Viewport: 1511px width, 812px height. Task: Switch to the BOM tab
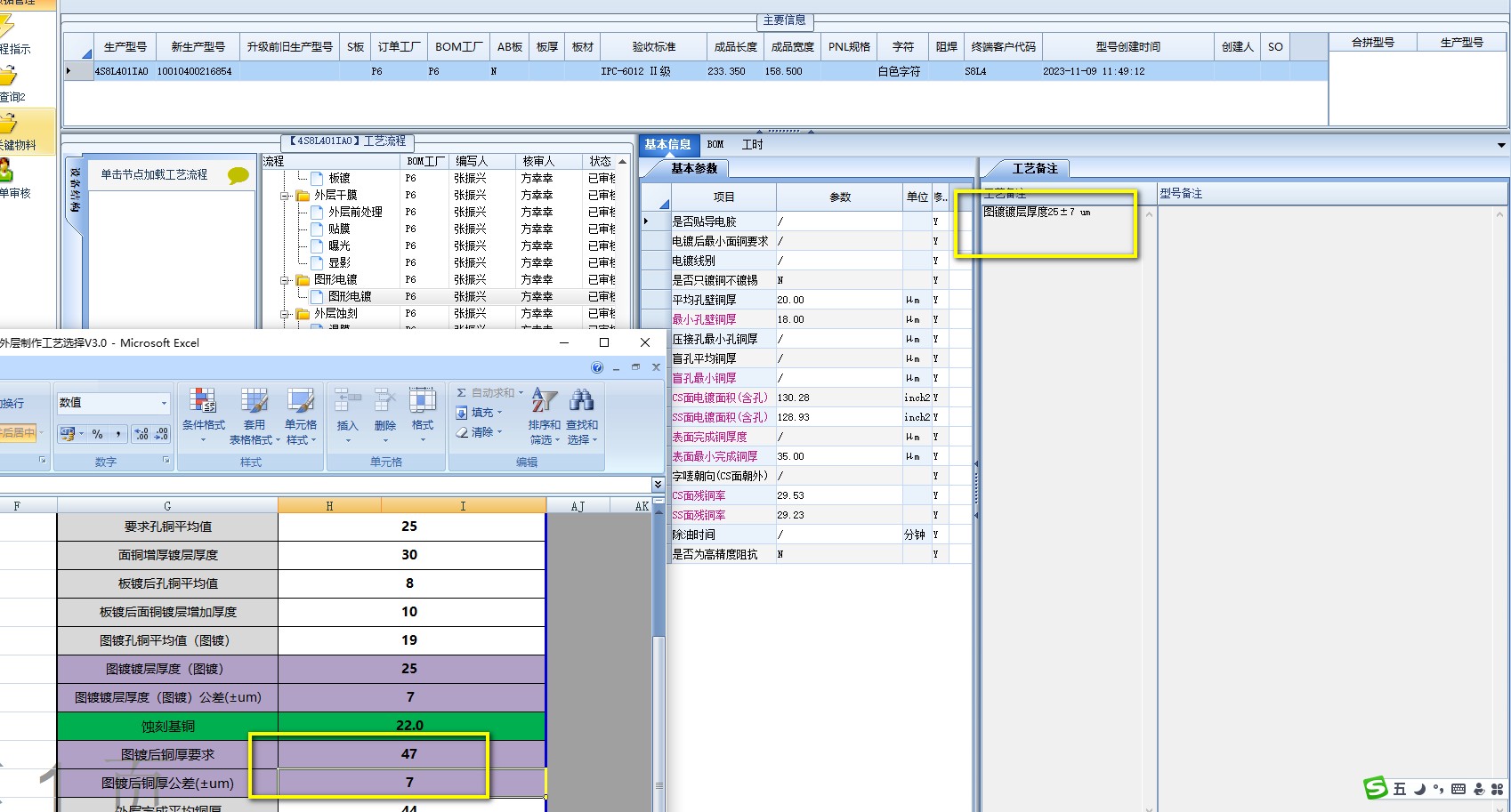[x=715, y=144]
